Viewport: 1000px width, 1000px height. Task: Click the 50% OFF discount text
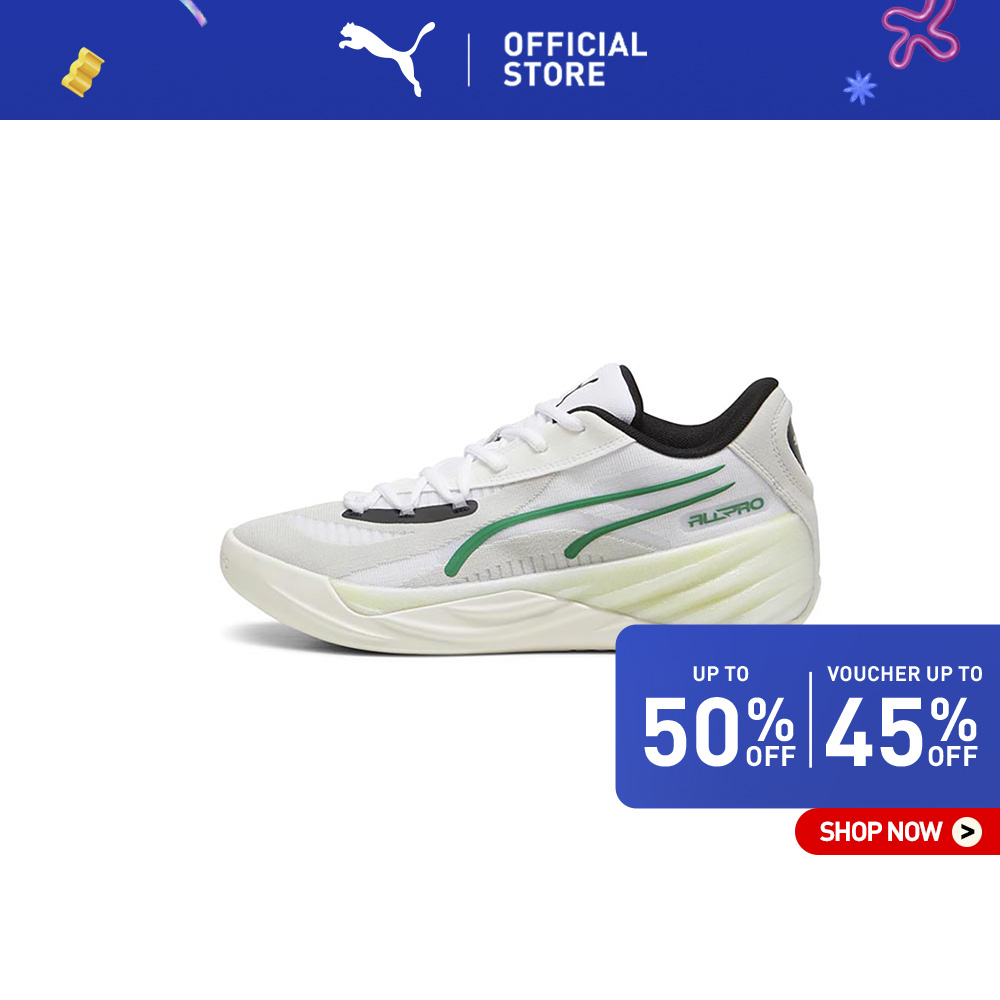point(719,731)
